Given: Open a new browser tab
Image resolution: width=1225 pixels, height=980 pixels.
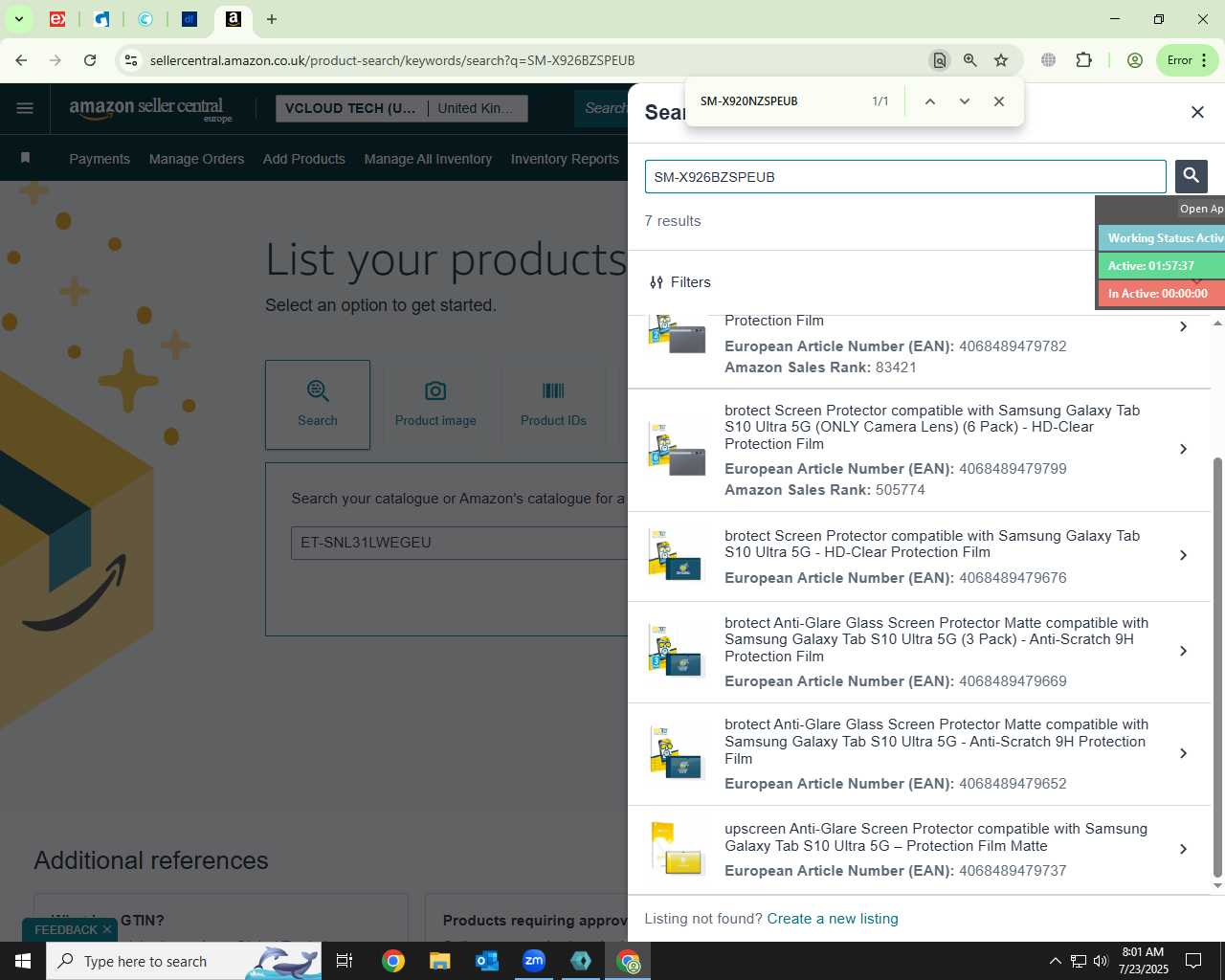Looking at the screenshot, I should click(272, 19).
